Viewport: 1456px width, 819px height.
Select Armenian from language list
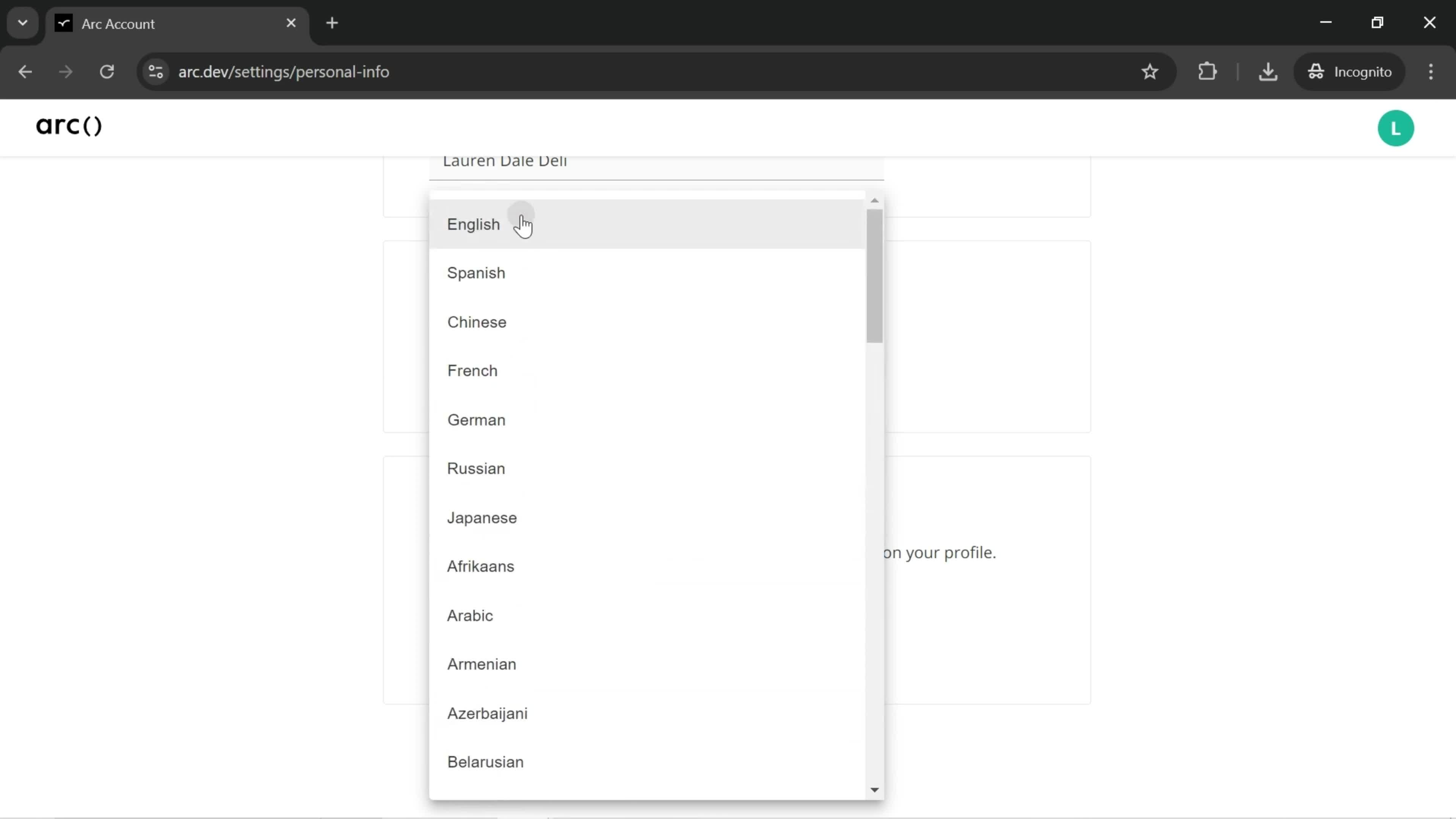[x=482, y=664]
